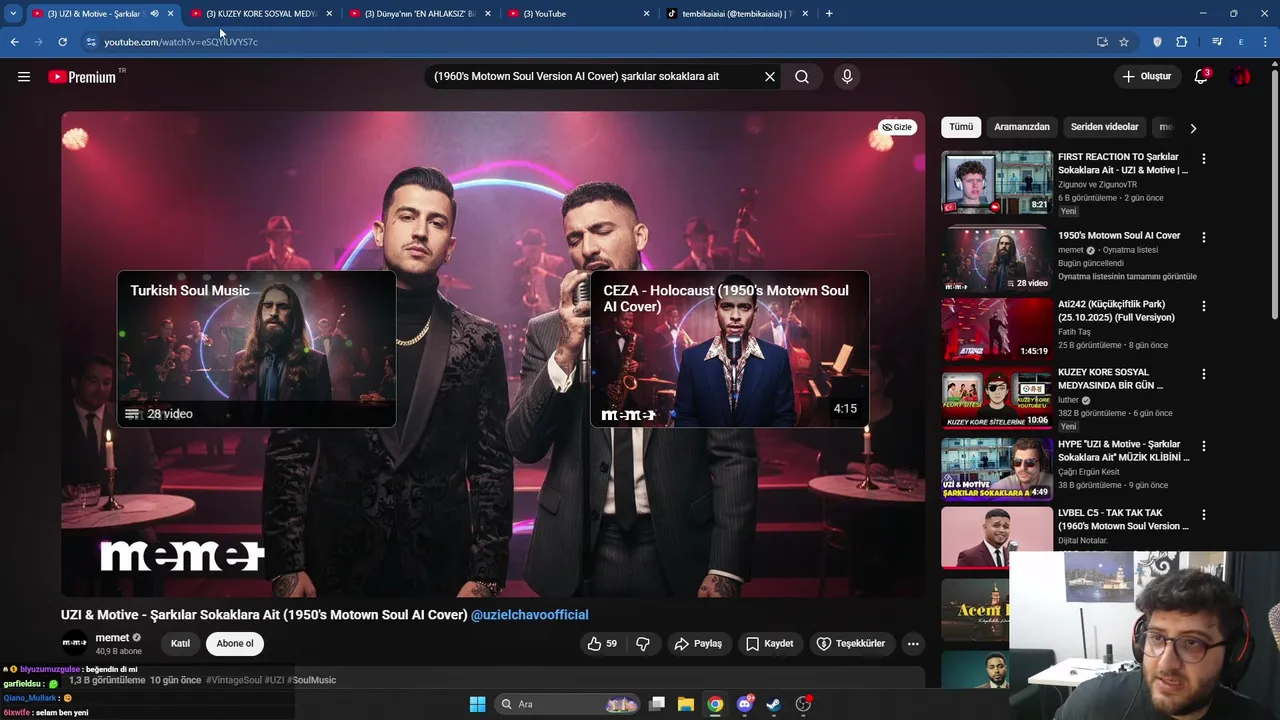The height and width of the screenshot is (720, 1280).
Task: Open Discord from taskbar
Action: [745, 704]
